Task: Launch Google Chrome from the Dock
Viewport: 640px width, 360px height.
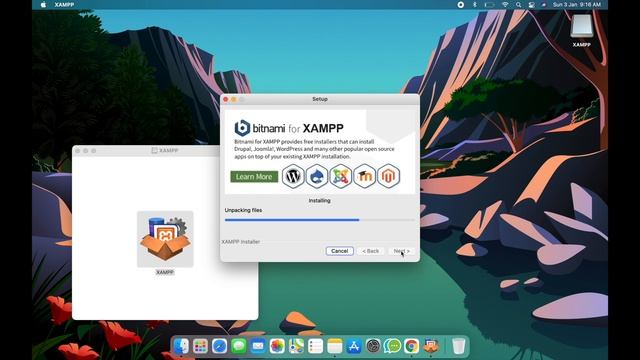Action: click(411, 346)
